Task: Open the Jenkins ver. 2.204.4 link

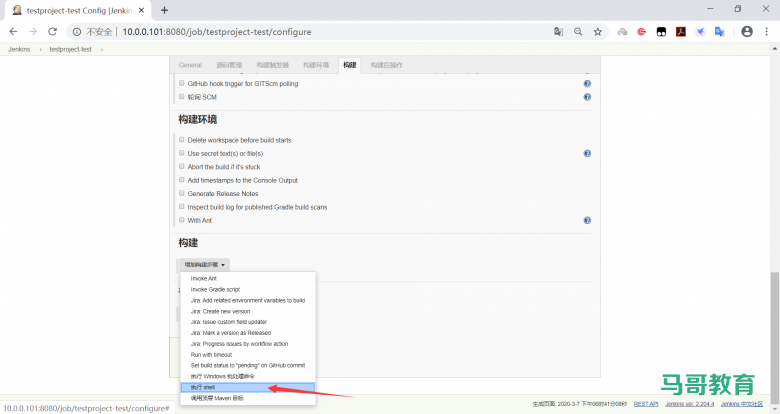Action: click(689, 404)
